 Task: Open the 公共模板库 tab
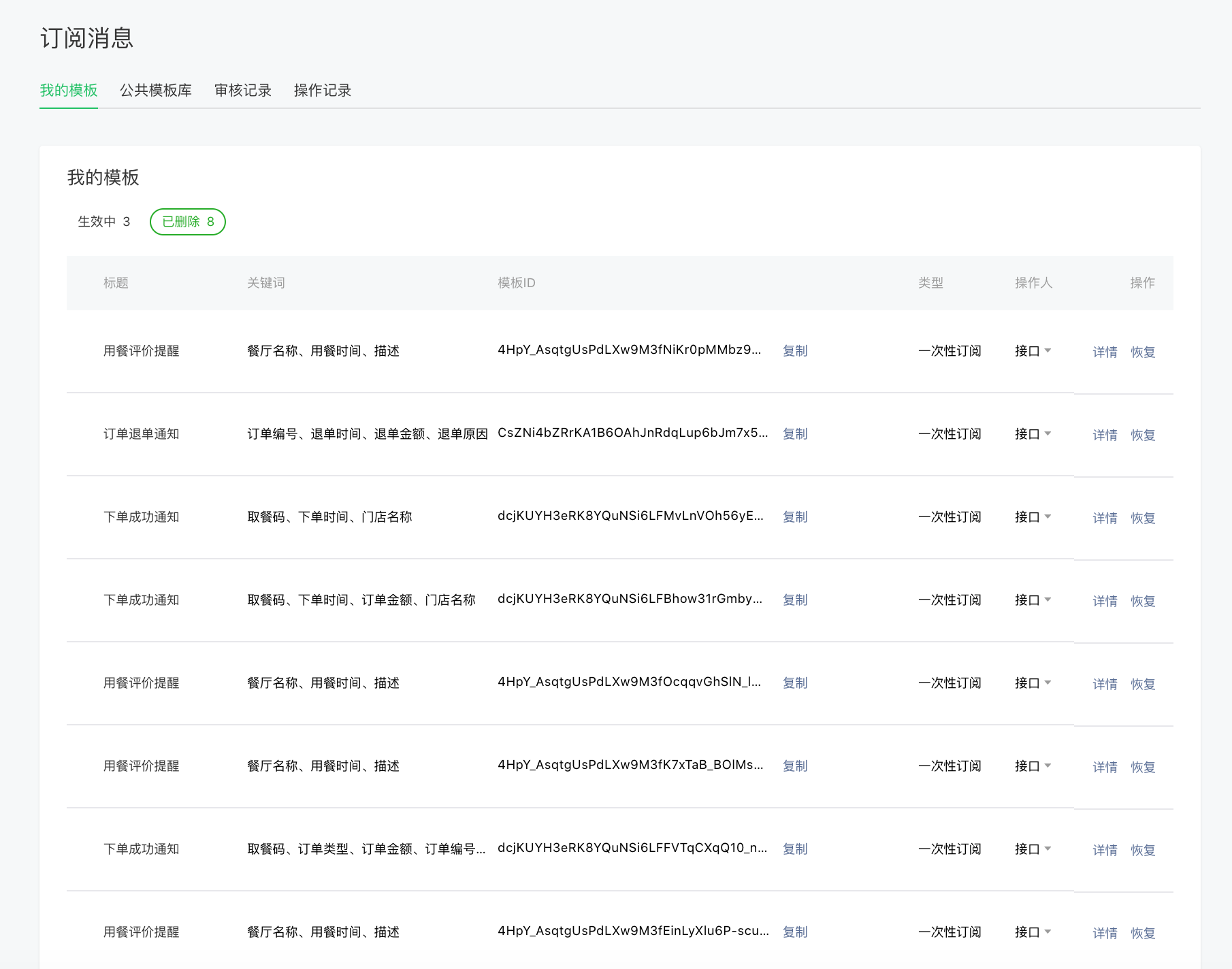[156, 91]
